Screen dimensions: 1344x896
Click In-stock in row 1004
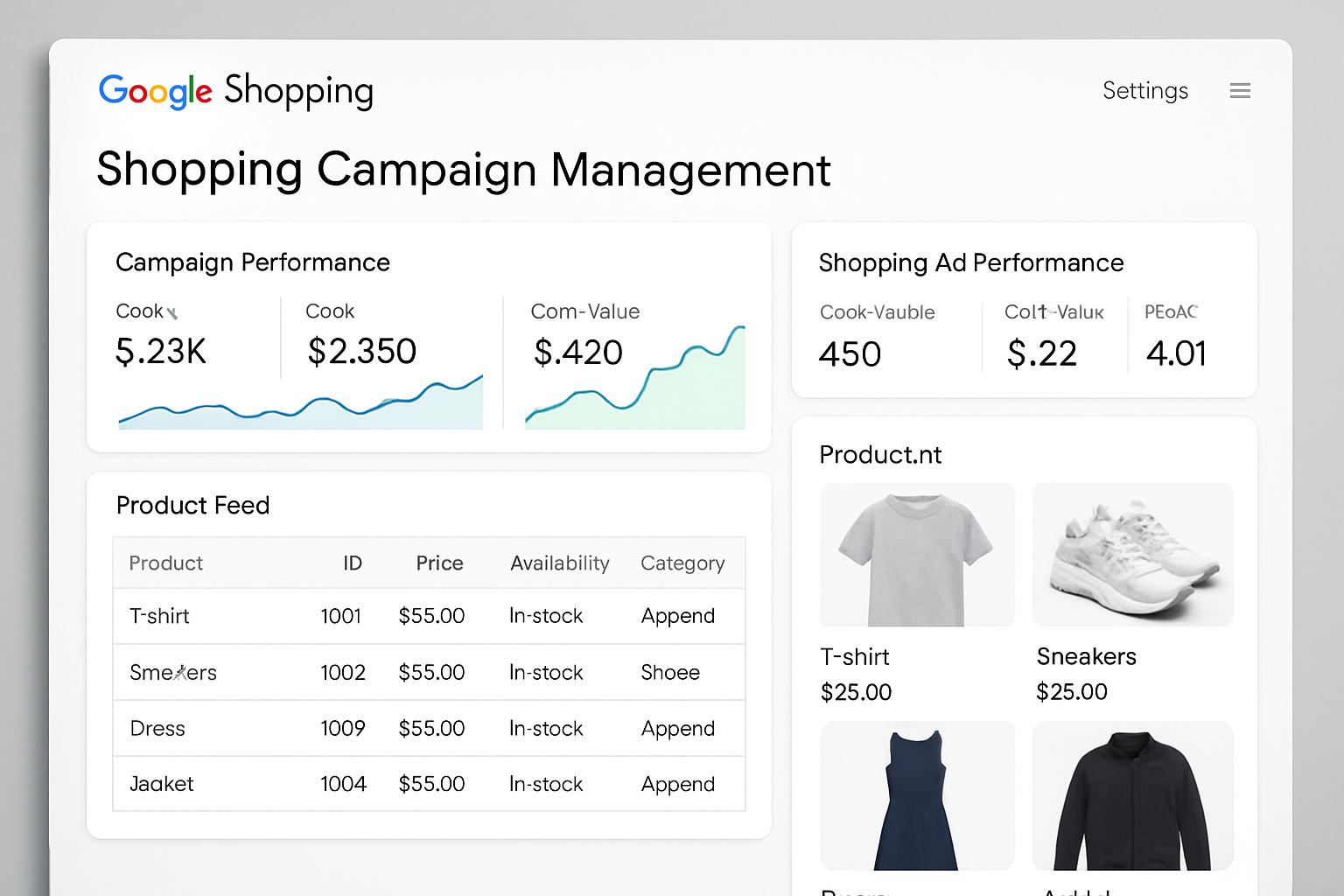point(546,785)
